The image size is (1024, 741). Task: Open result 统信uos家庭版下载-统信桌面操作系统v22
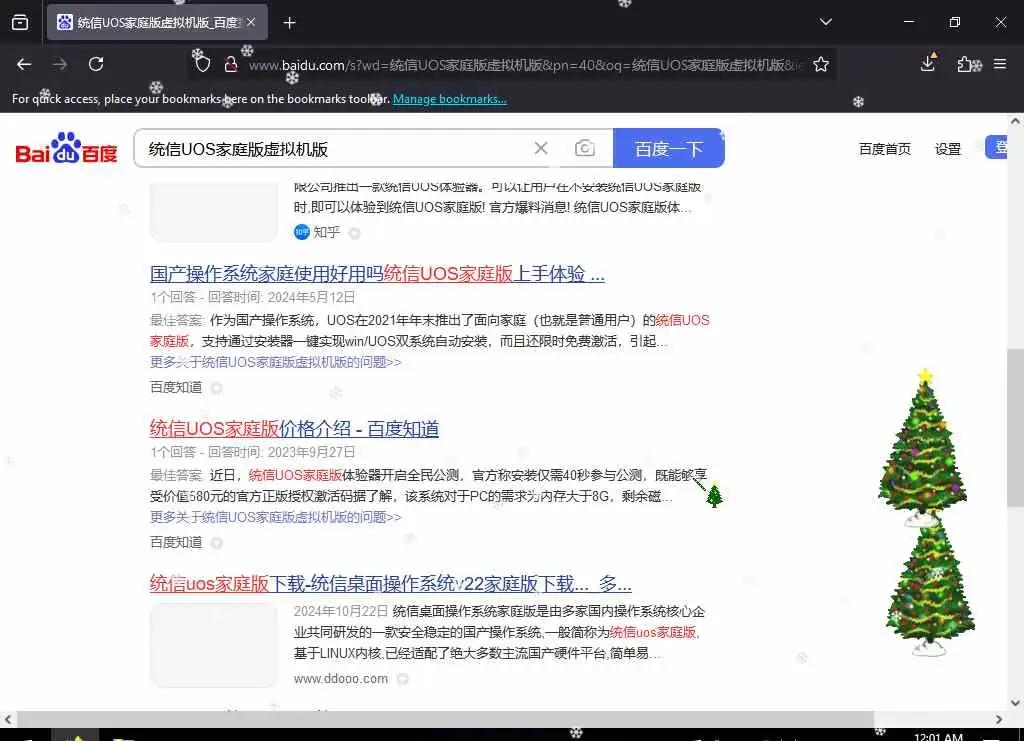(390, 583)
